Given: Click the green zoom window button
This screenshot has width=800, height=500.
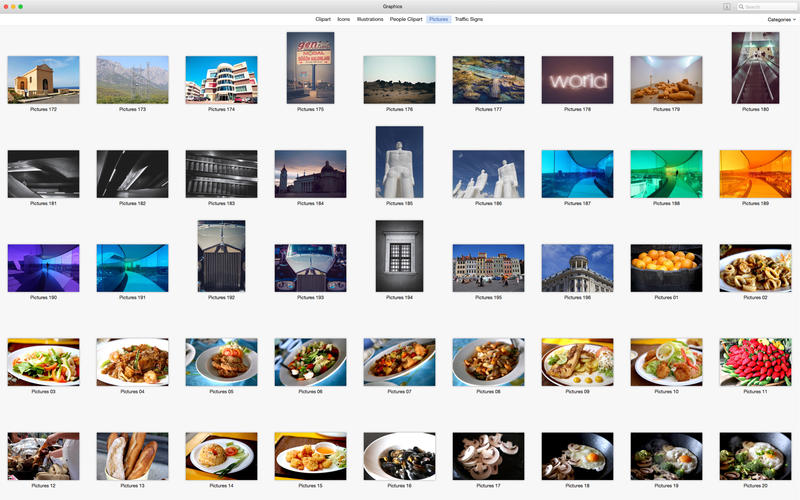Looking at the screenshot, I should tap(20, 7).
